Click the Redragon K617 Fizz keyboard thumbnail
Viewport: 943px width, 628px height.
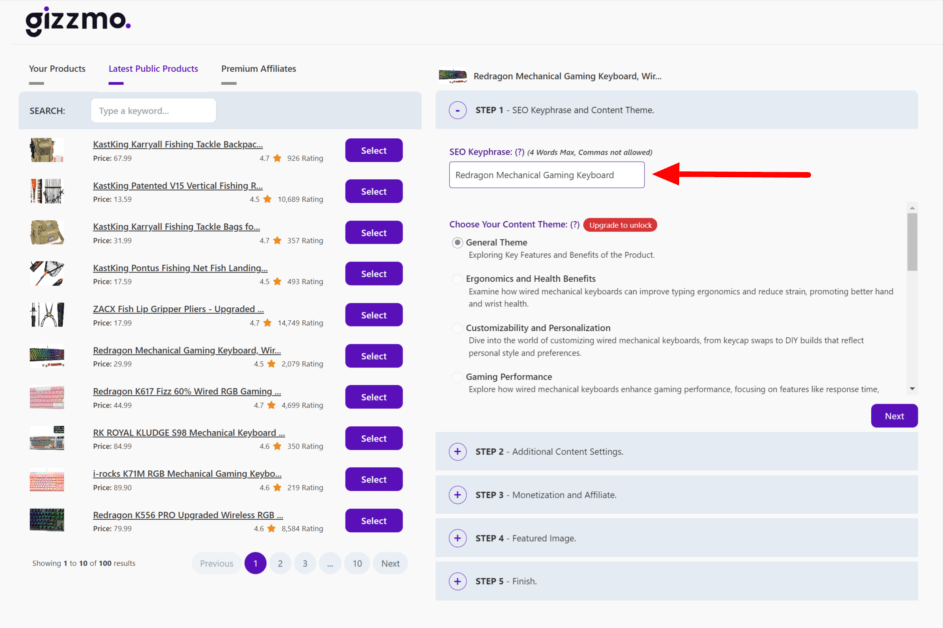point(47,397)
